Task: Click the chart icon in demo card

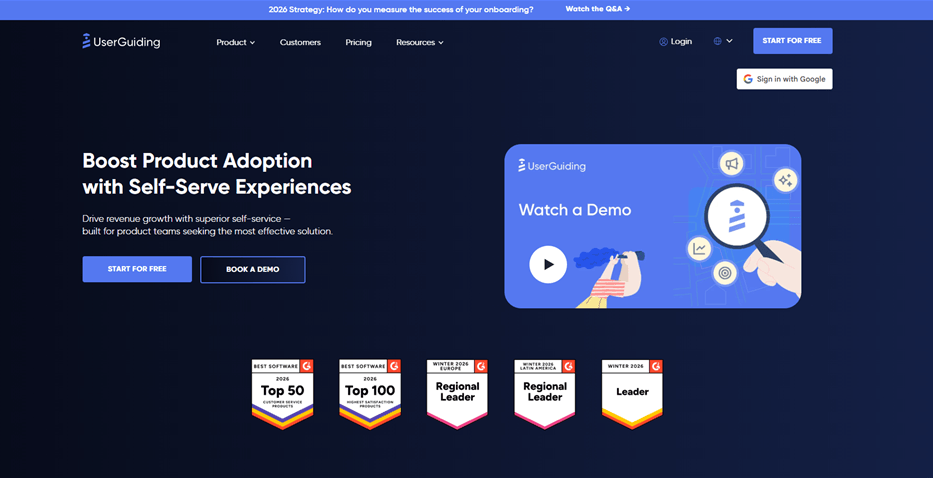Action: [x=699, y=249]
